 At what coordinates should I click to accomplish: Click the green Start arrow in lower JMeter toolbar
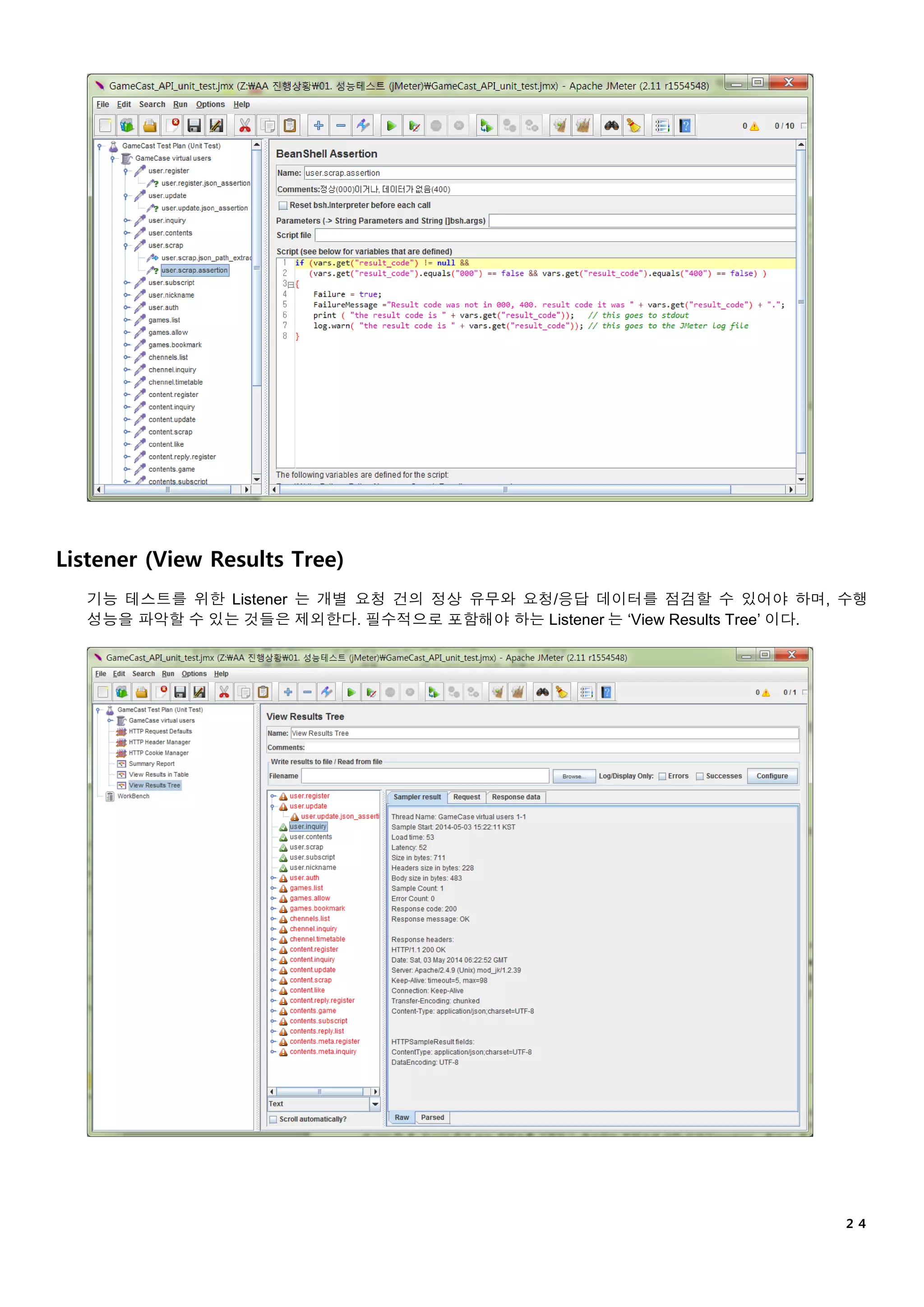point(351,692)
